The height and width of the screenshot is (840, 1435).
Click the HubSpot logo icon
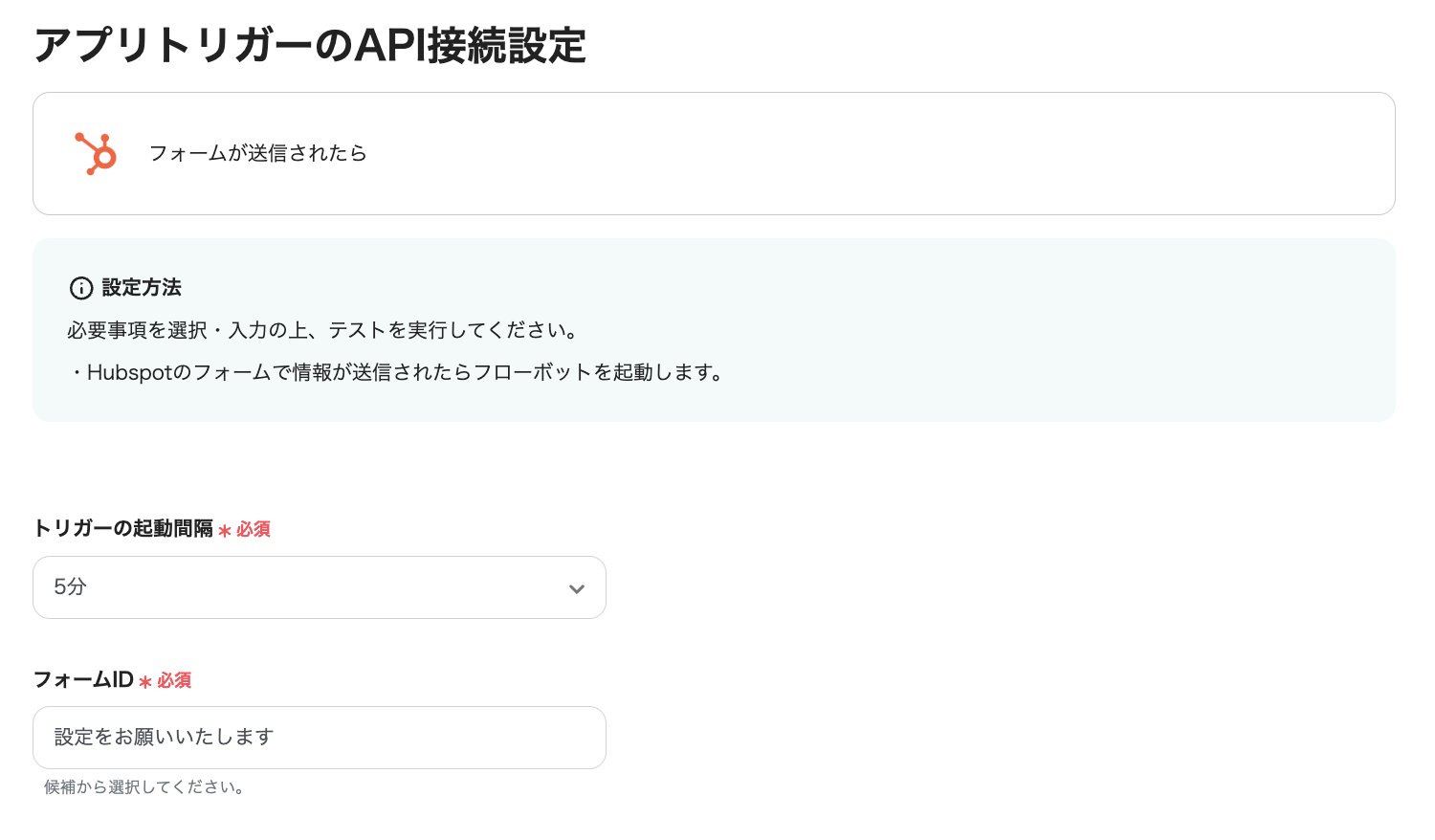[x=96, y=153]
